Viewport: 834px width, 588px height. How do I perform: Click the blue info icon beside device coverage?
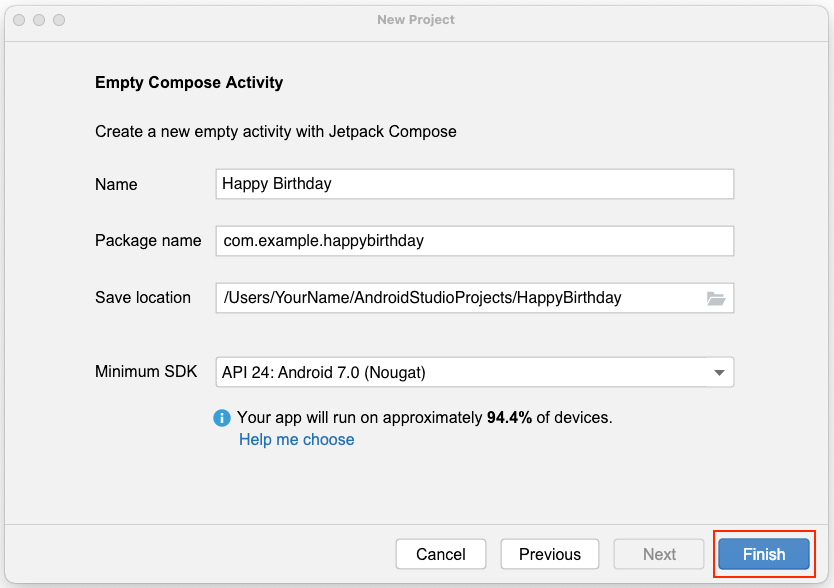[x=222, y=418]
